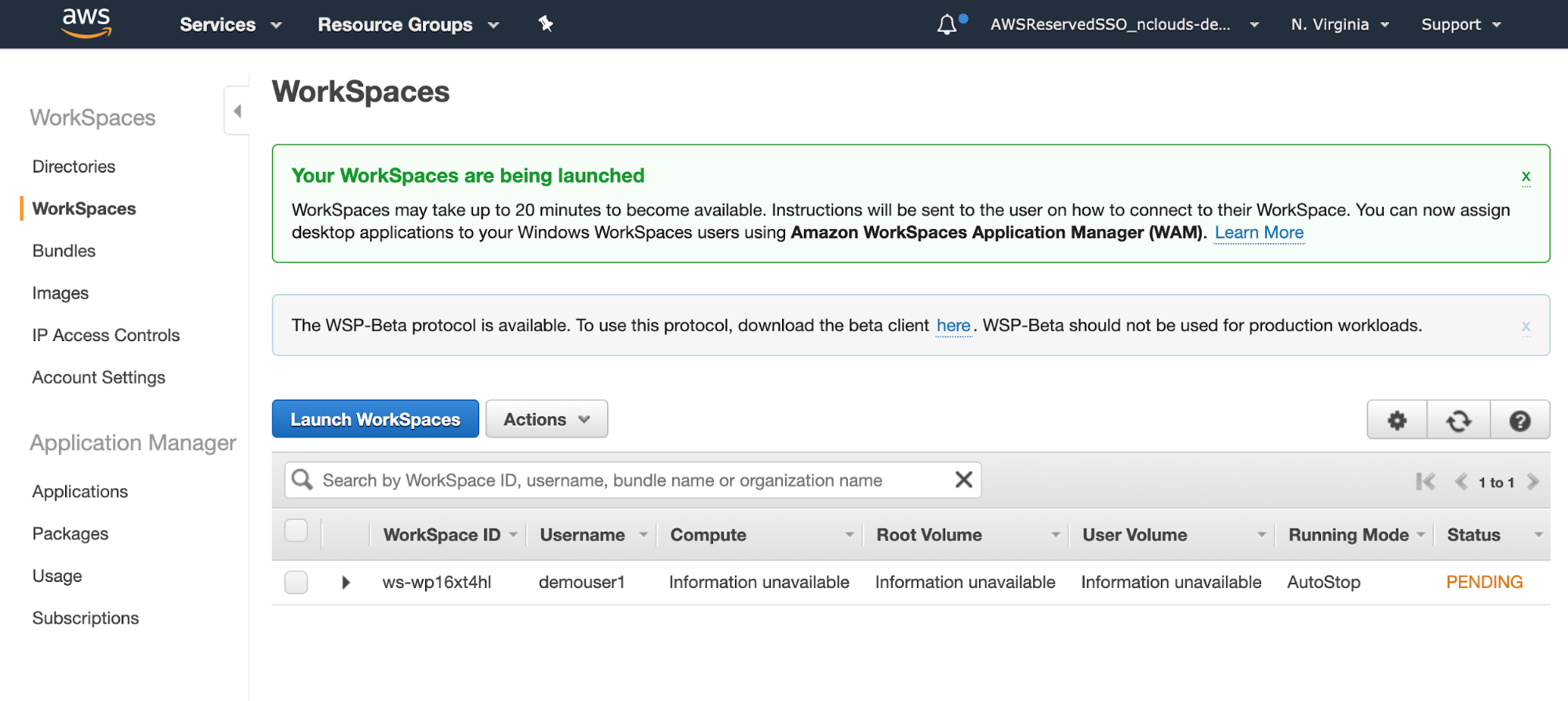Open the notifications bell icon
1568x701 pixels.
click(947, 24)
